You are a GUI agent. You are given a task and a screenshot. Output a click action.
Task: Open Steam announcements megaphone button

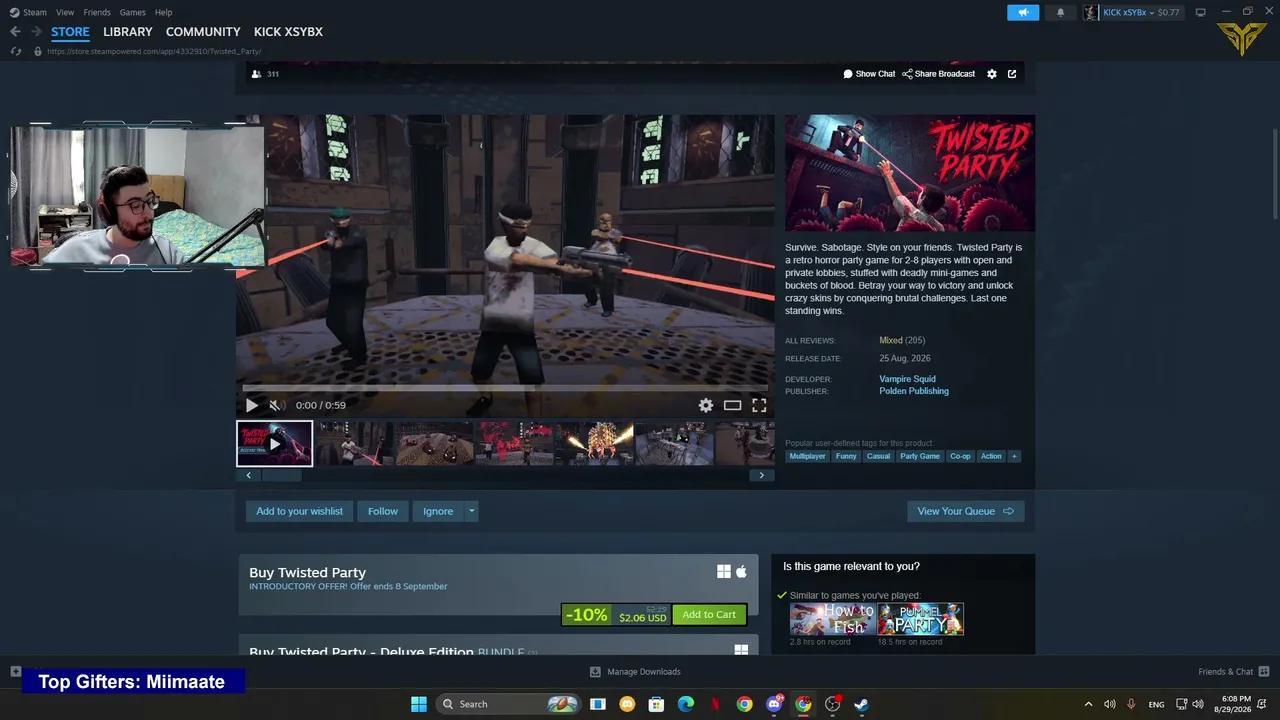tap(1023, 12)
